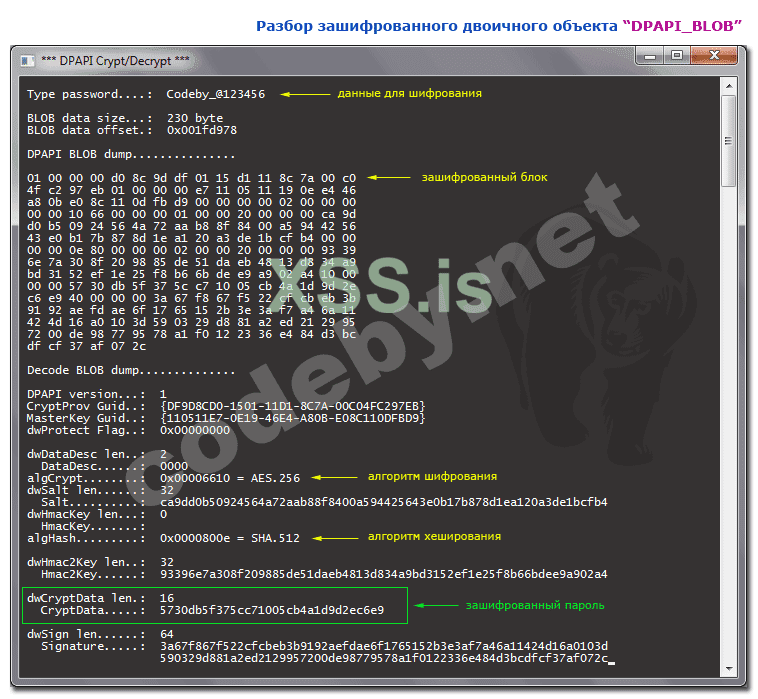Click the scrollbar down arrow
758x699 pixels.
(729, 669)
